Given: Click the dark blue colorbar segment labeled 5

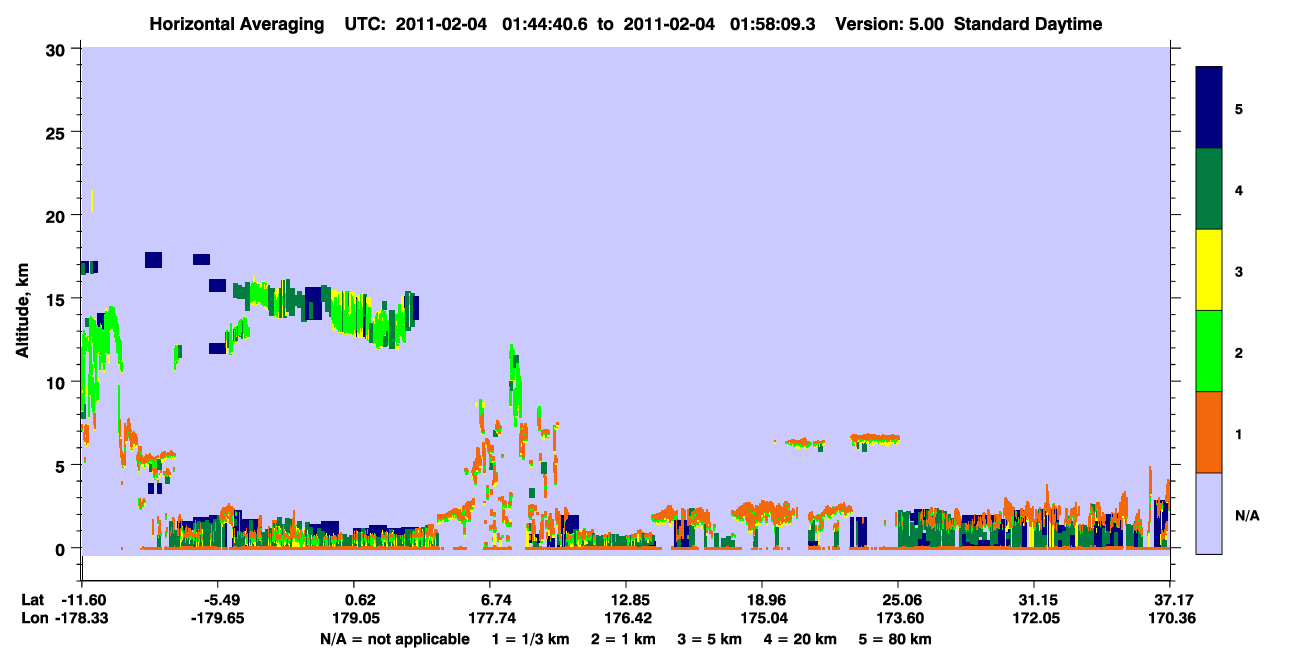Looking at the screenshot, I should point(1209,108).
